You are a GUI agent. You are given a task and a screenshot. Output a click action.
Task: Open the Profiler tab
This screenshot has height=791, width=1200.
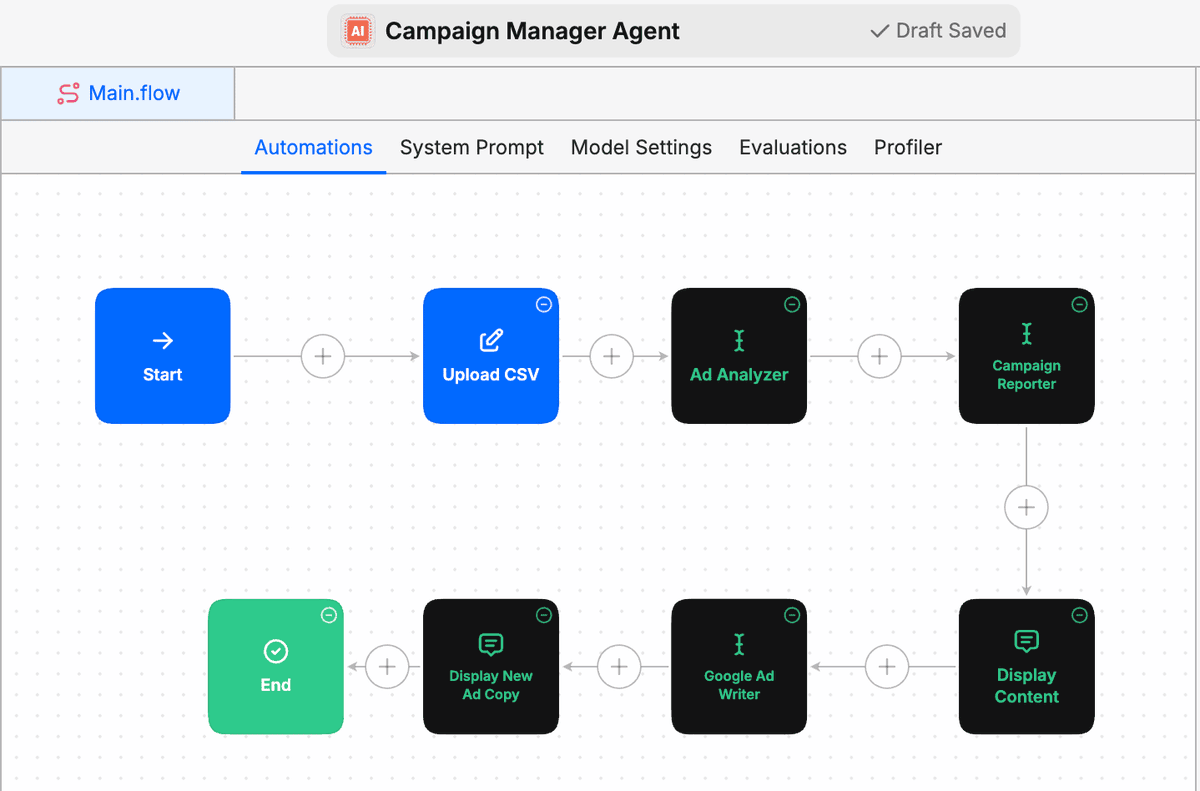(908, 147)
